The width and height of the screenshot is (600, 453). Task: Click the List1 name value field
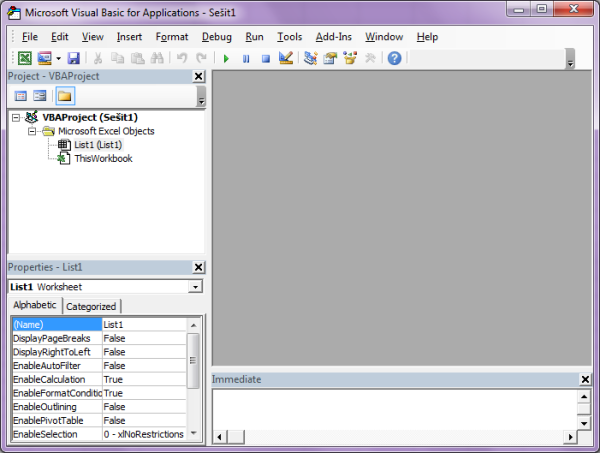tap(144, 324)
